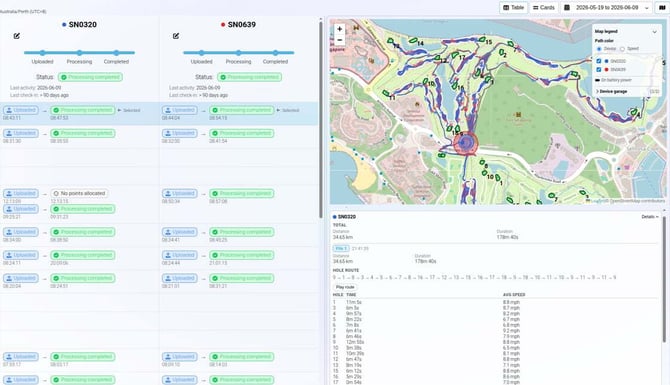
Task: Zoom in on the map
Action: tap(340, 29)
